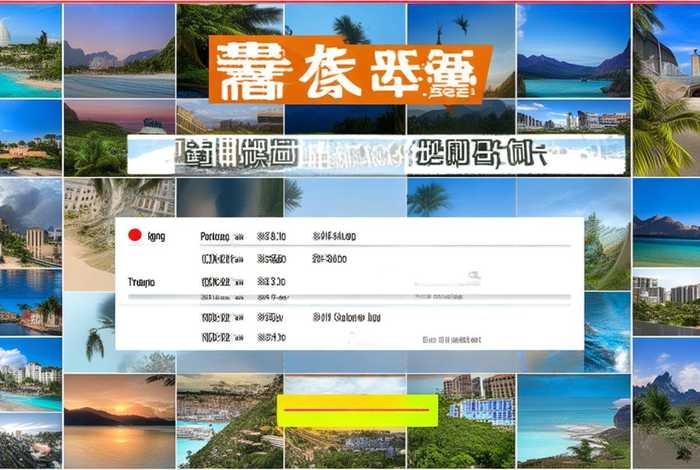The height and width of the screenshot is (470, 700).
Task: Open the turquoise lake and blue mountains thumbnail
Action: coord(573,51)
